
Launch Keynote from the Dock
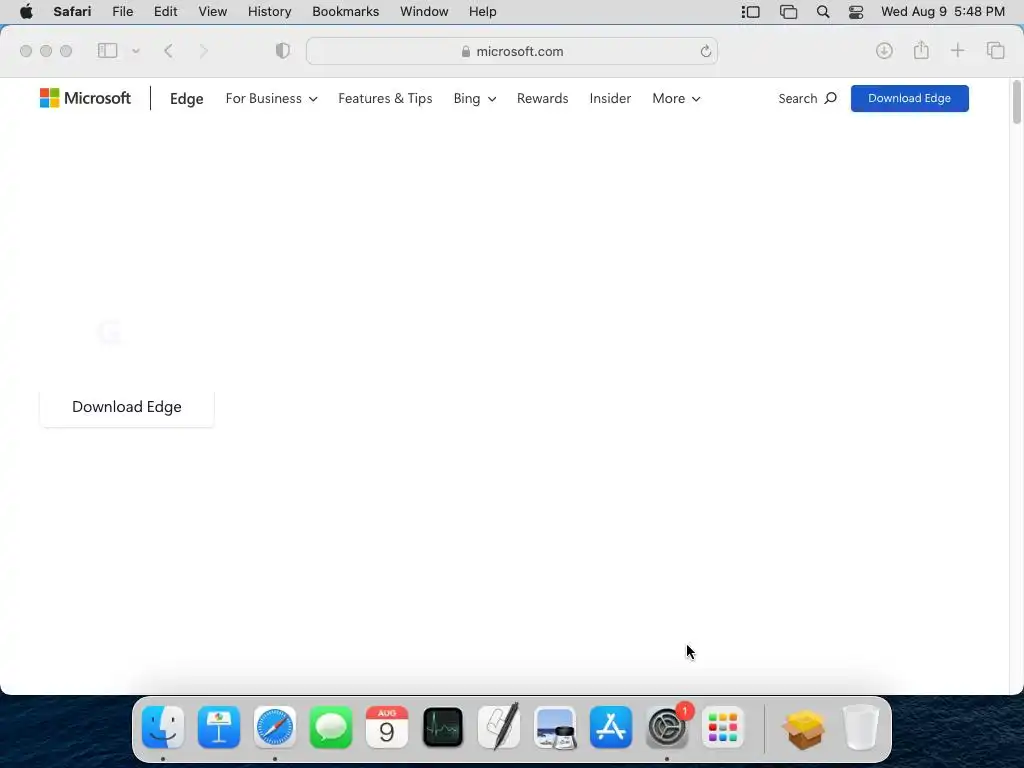[x=219, y=727]
